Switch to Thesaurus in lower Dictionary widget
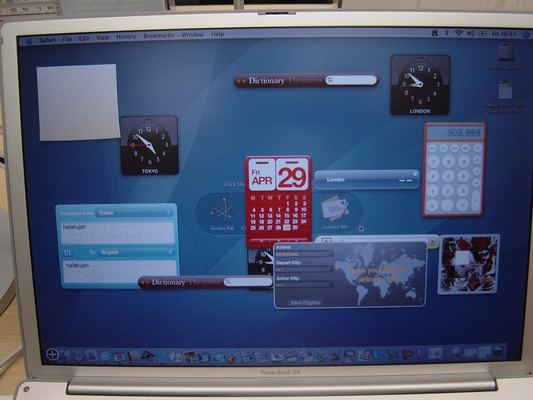 pos(205,282)
